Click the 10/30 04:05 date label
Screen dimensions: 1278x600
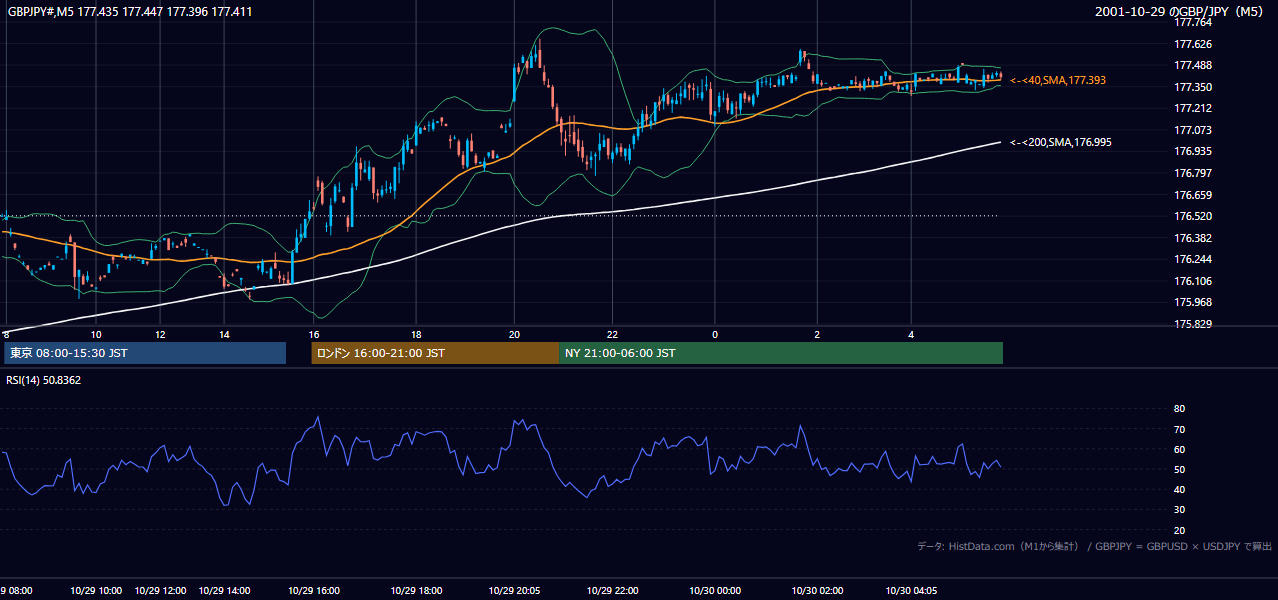click(x=910, y=591)
